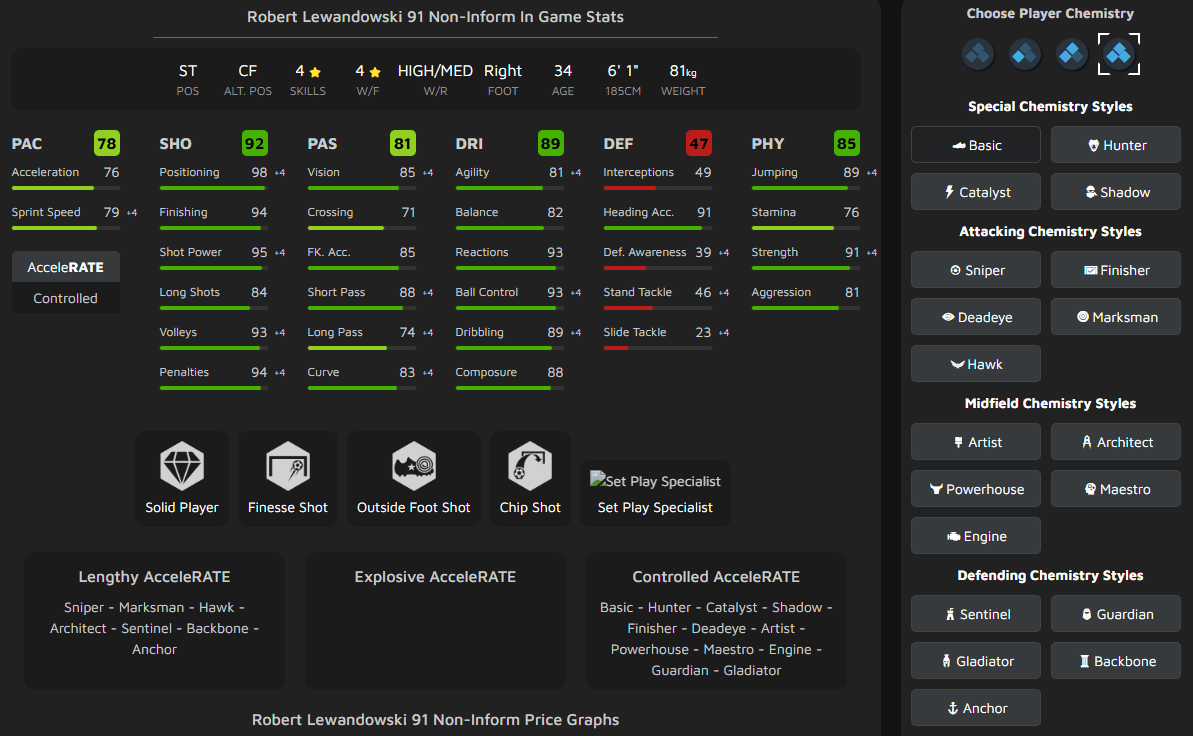Click the Gladiator defending style button
Viewport: 1193px width, 736px height.
click(975, 660)
